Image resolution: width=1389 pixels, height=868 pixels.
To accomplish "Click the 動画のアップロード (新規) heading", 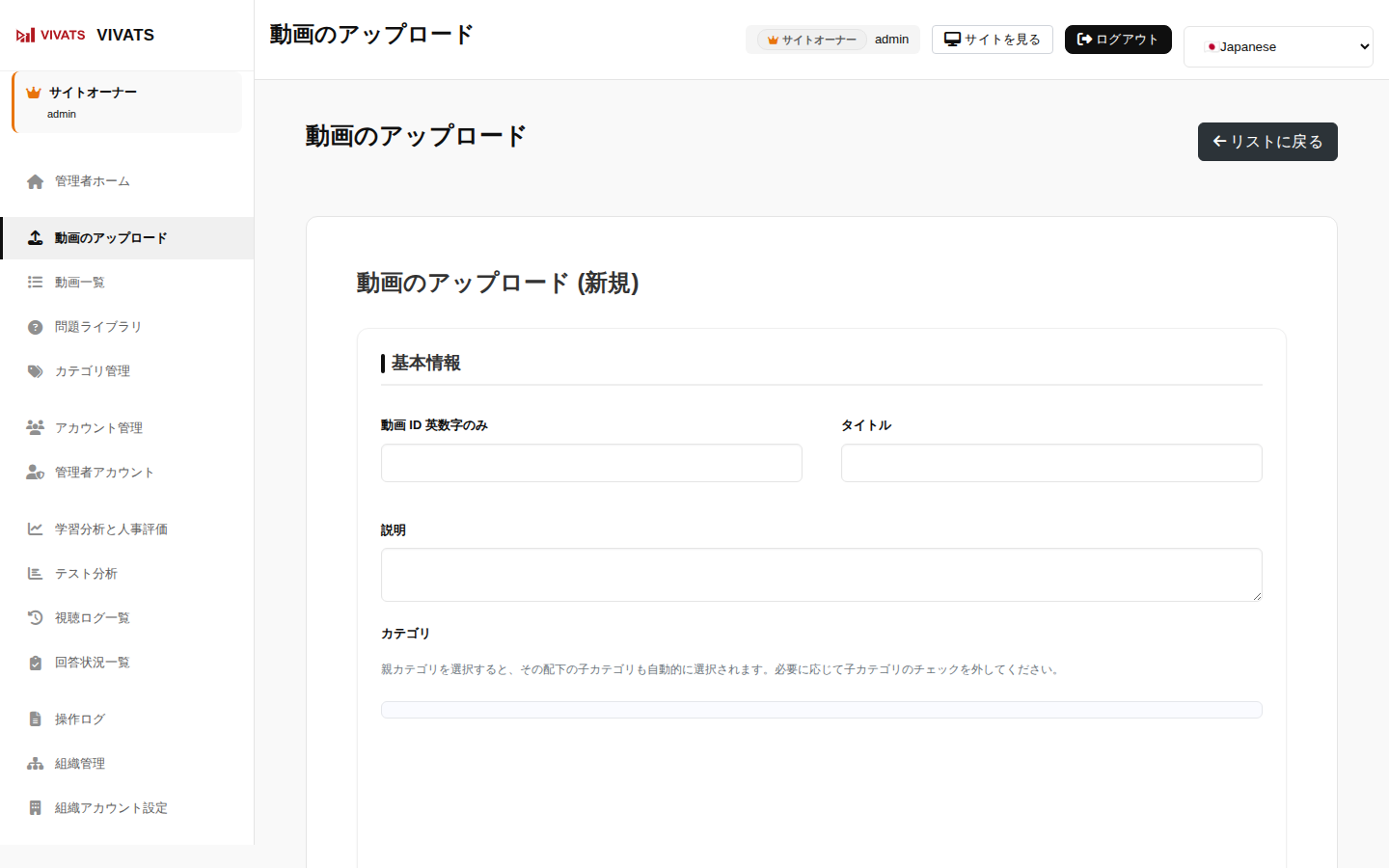I will tap(498, 283).
